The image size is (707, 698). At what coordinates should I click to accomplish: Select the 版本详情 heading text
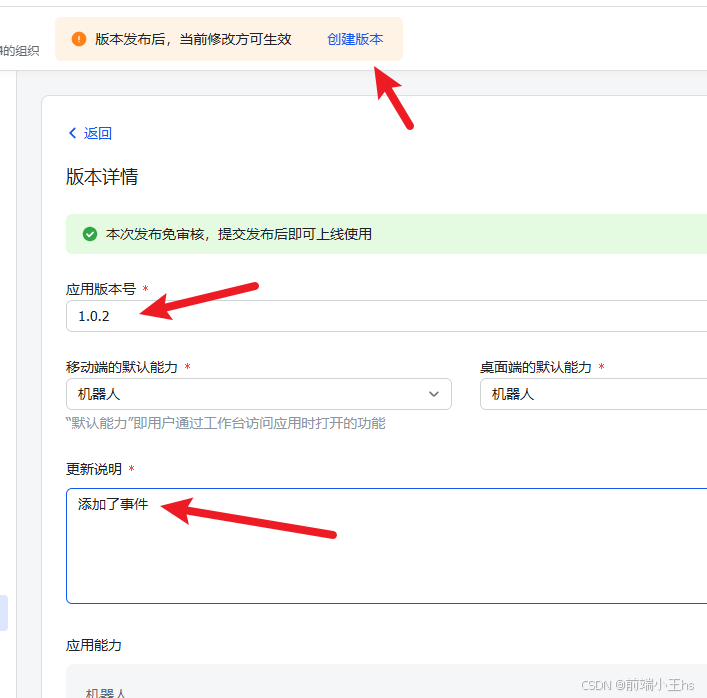(x=102, y=176)
